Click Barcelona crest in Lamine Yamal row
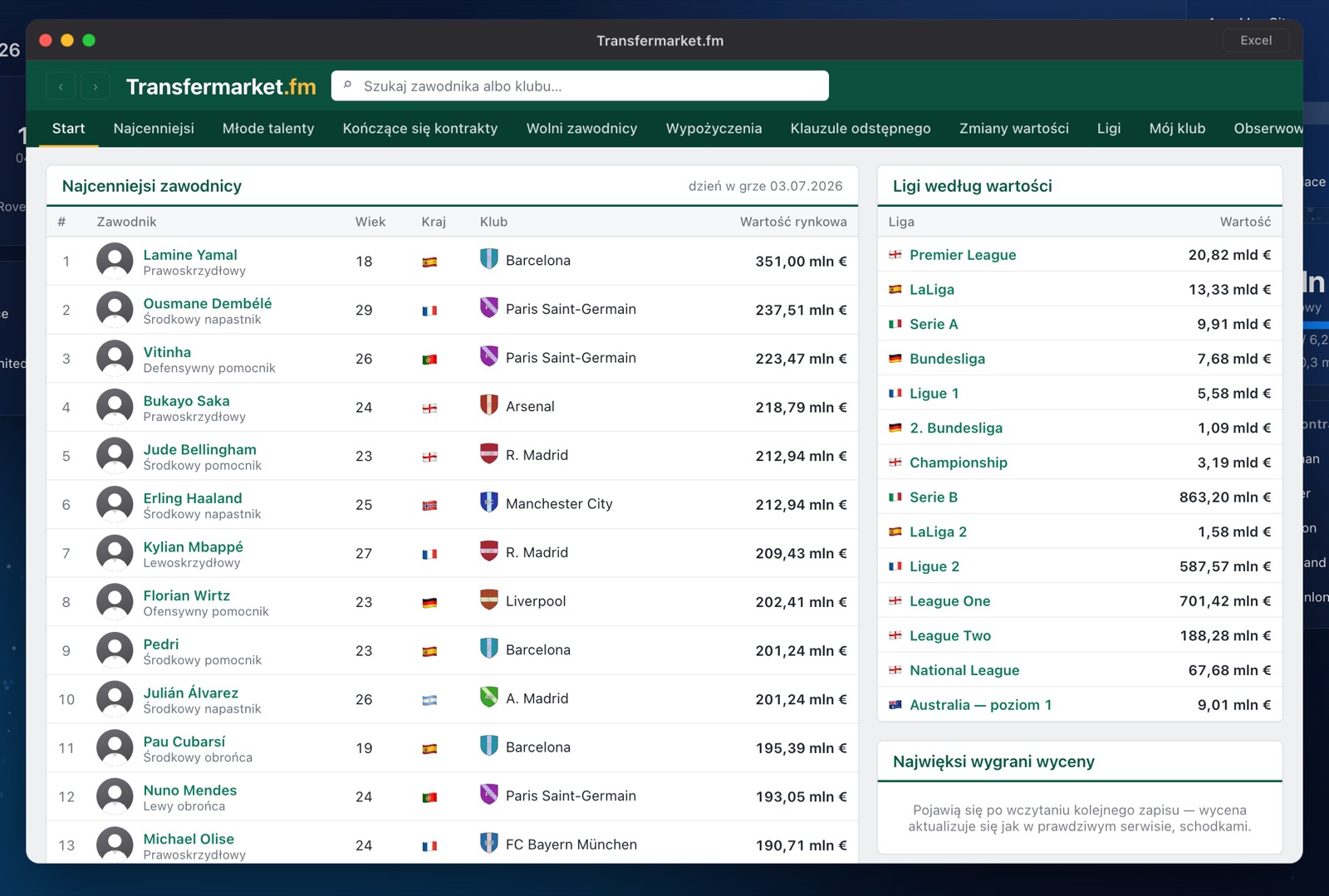 489,260
